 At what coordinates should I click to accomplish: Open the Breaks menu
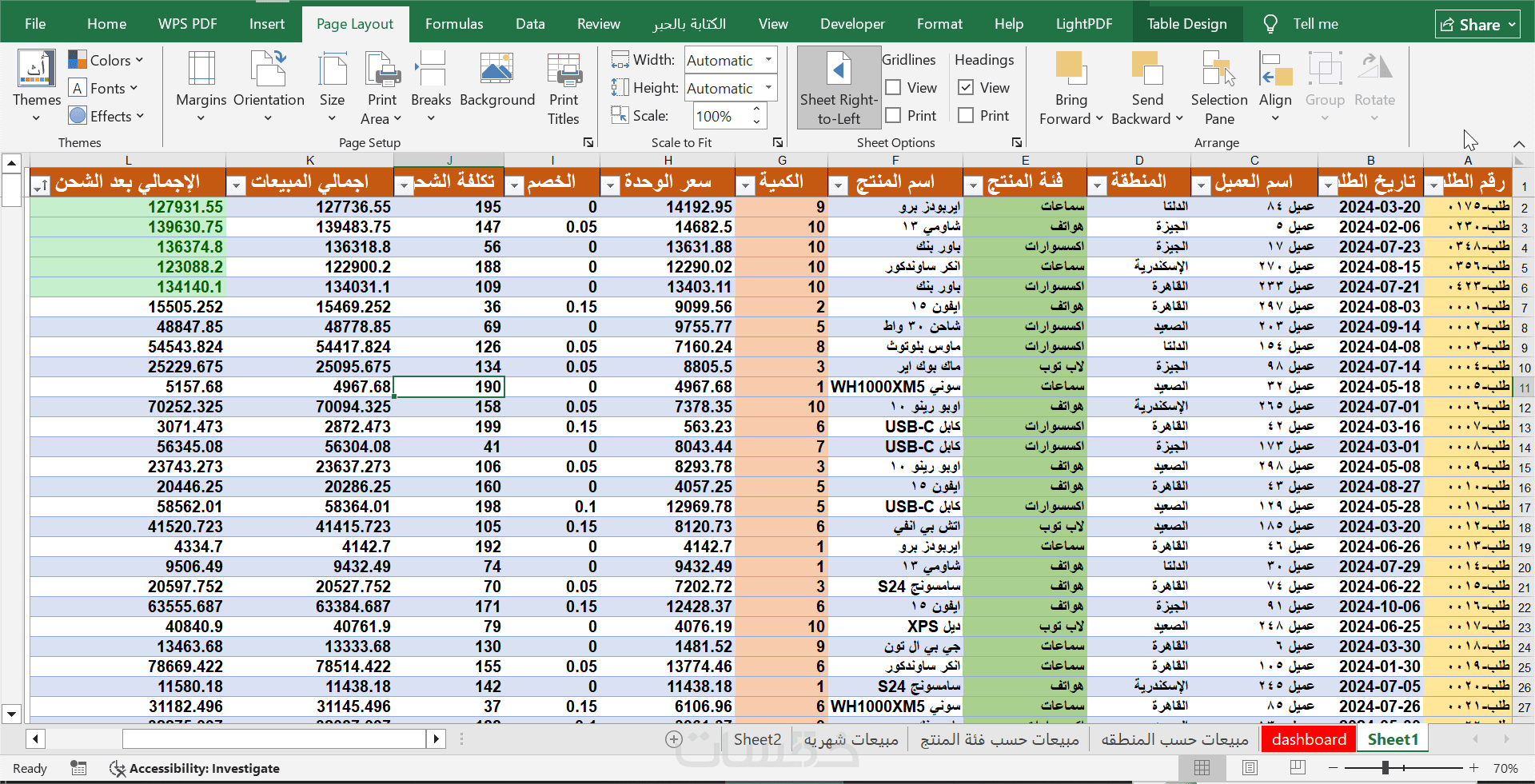coord(431,86)
